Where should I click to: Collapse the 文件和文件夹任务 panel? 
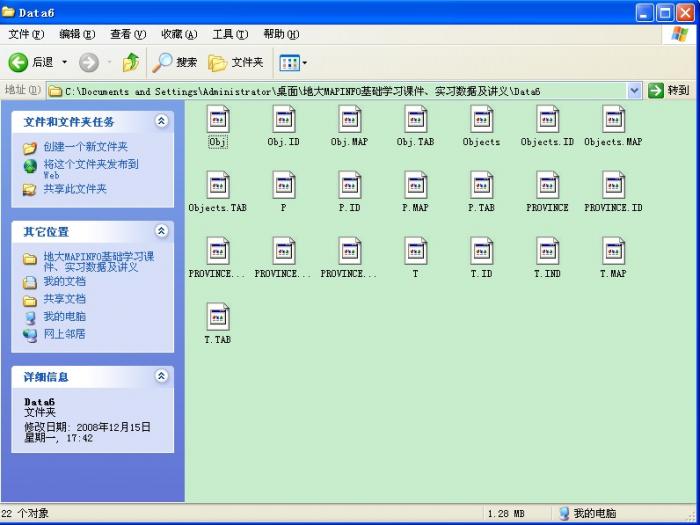tap(161, 121)
